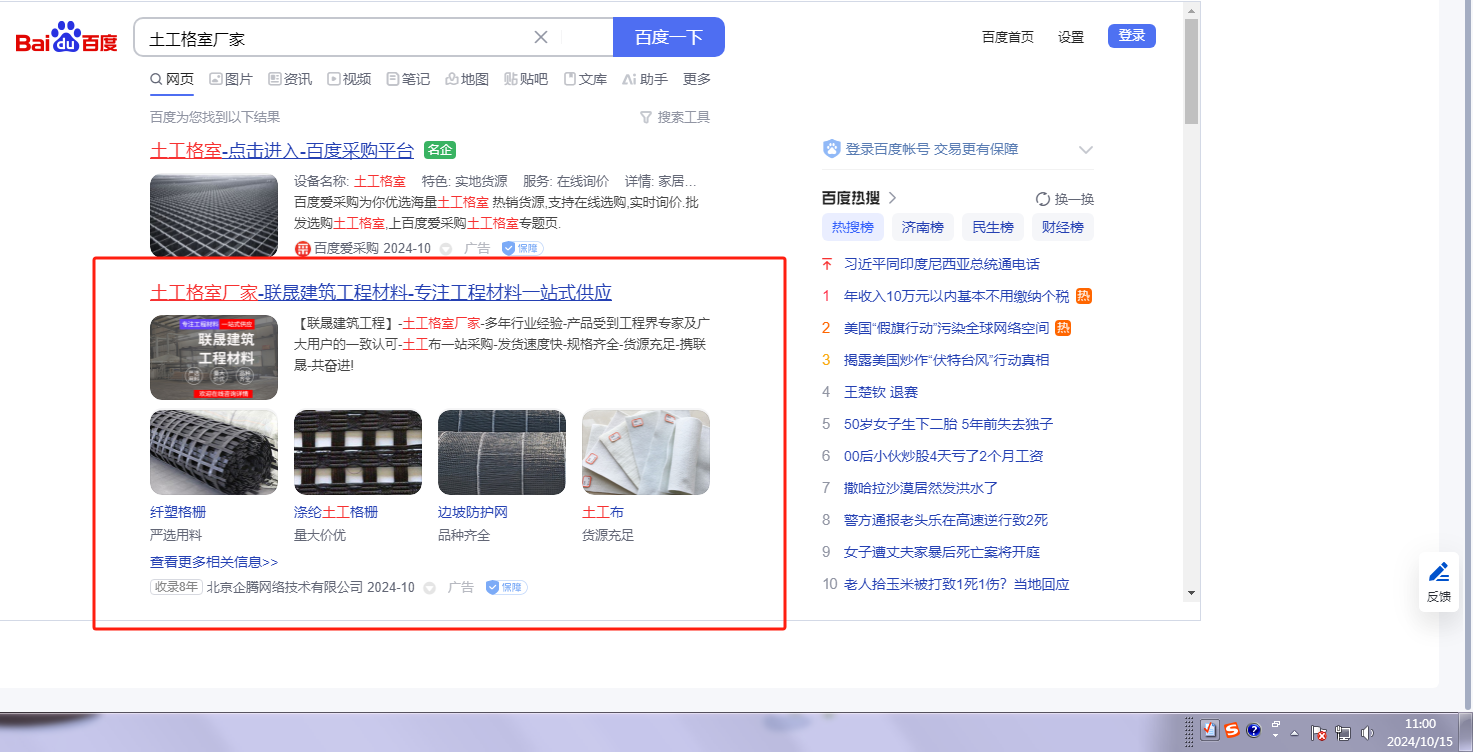Open the 联晟建筑工程材料 banner thumbnail
Screen dimensions: 1473x752
[x=214, y=358]
